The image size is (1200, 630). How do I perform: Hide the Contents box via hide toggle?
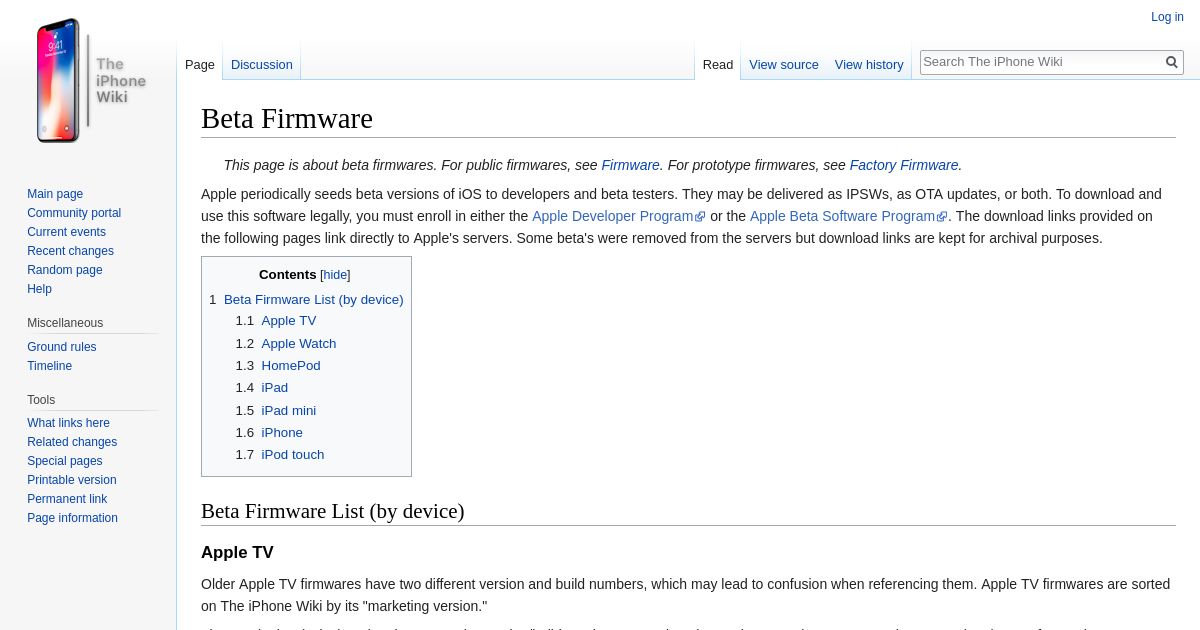[335, 275]
